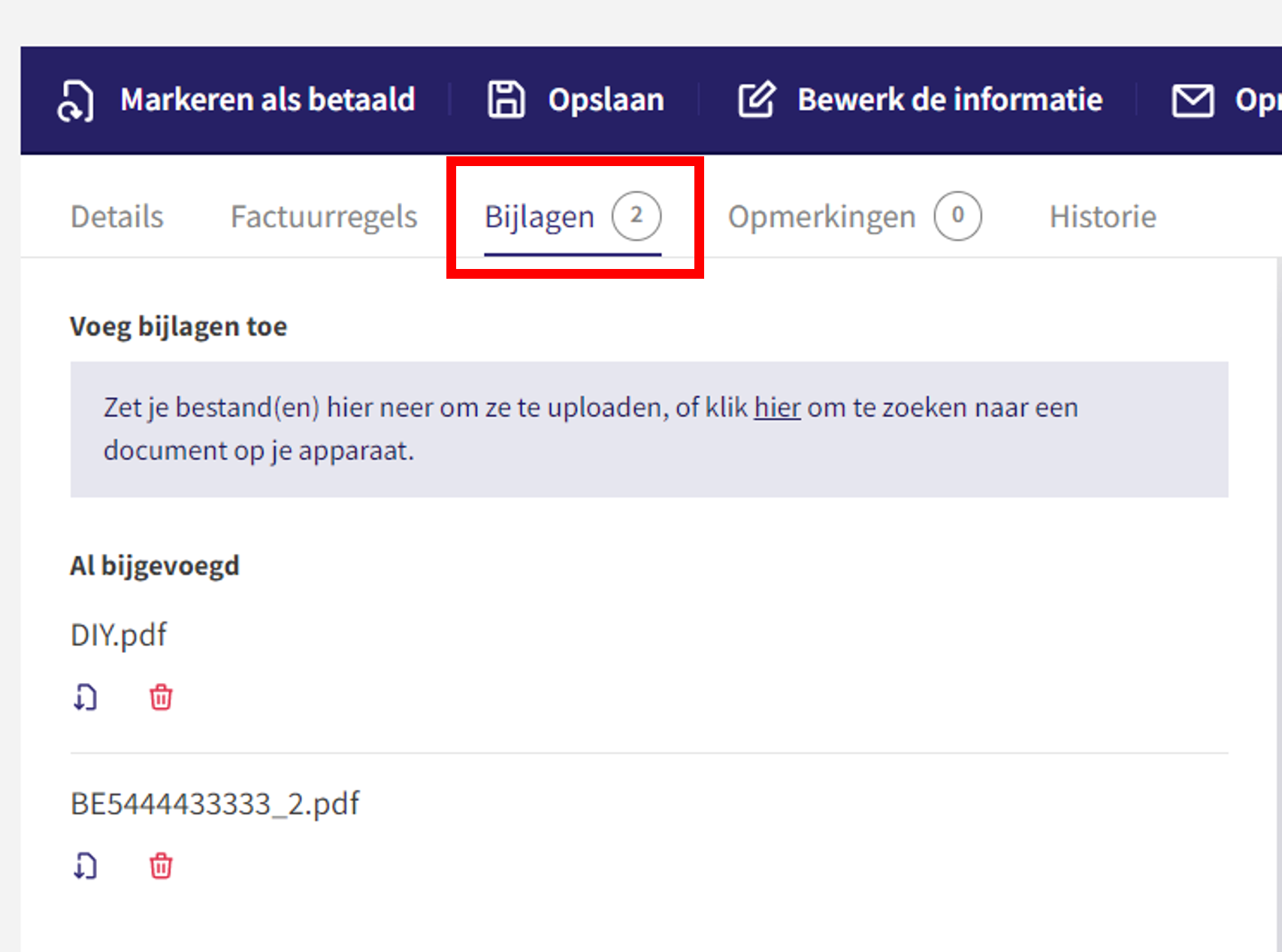Click the file upload drop zone

649,429
